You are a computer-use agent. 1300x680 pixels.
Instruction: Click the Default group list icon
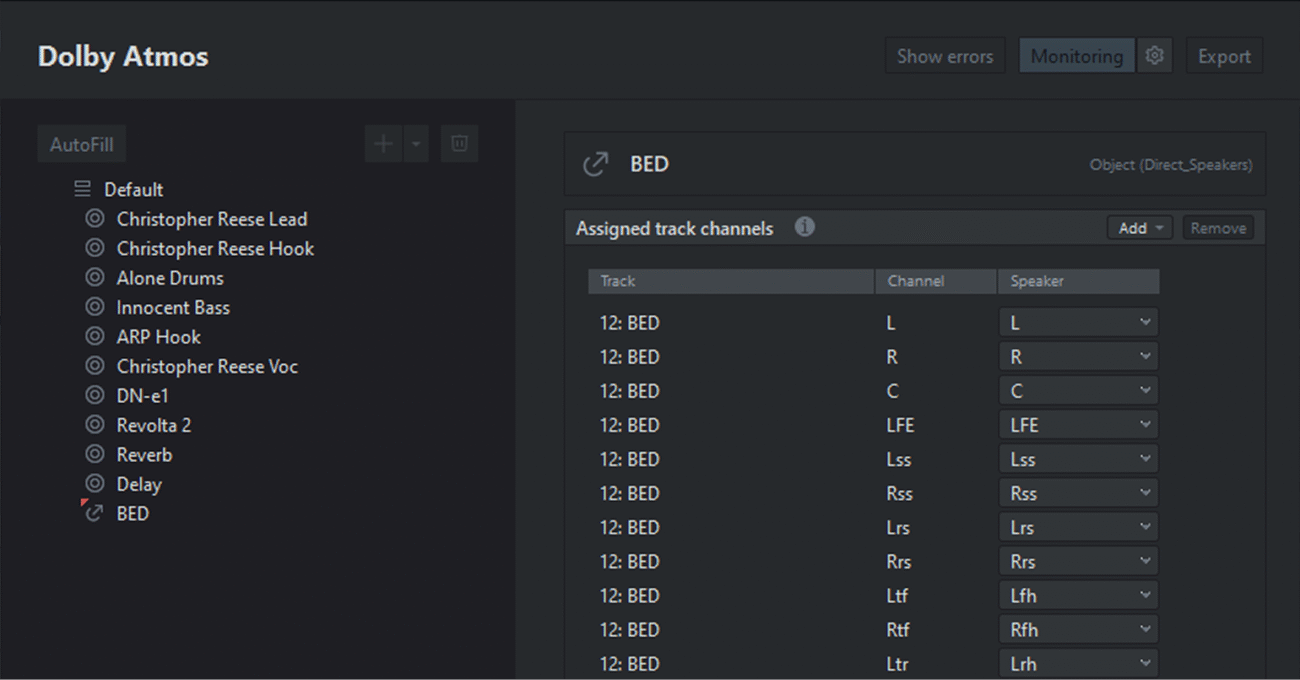[83, 189]
